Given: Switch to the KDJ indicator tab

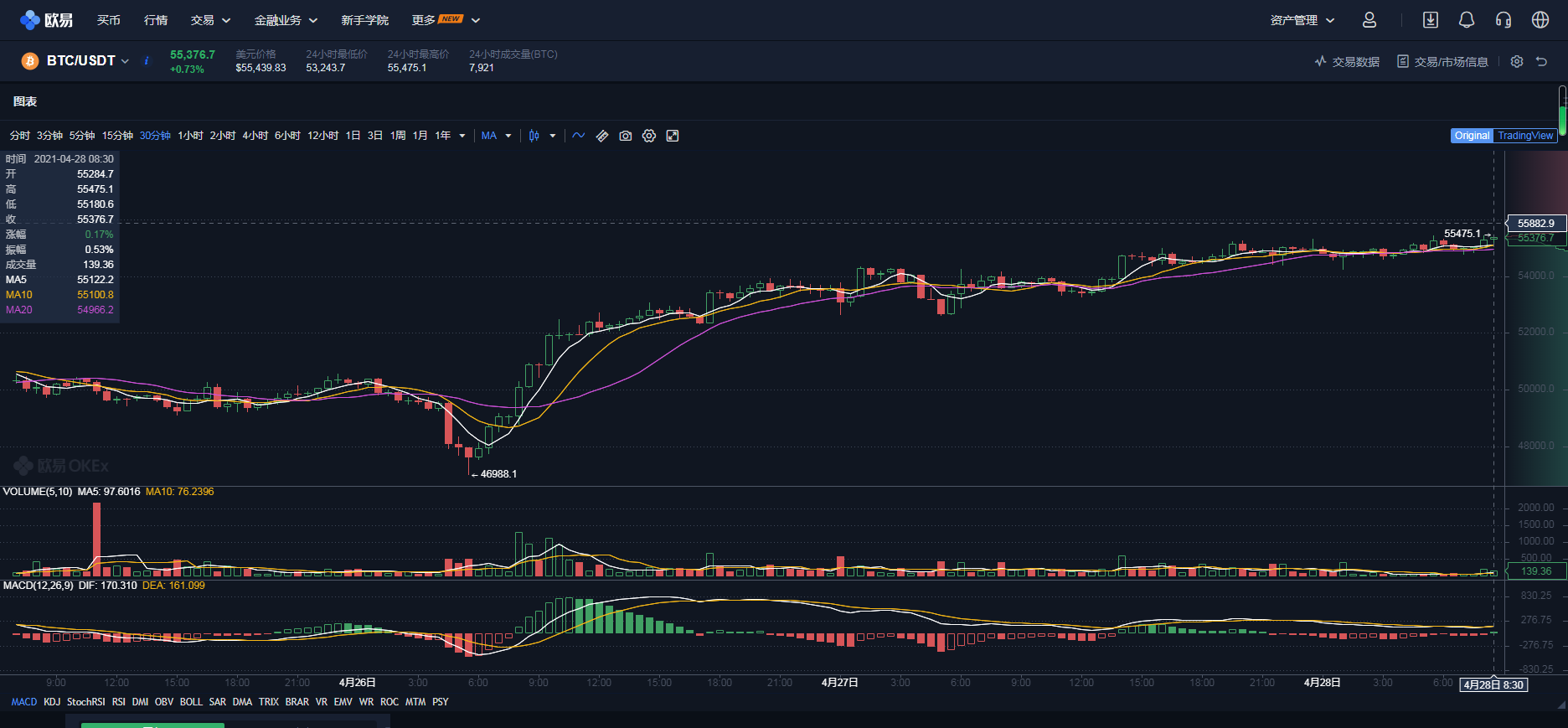Looking at the screenshot, I should tap(52, 702).
